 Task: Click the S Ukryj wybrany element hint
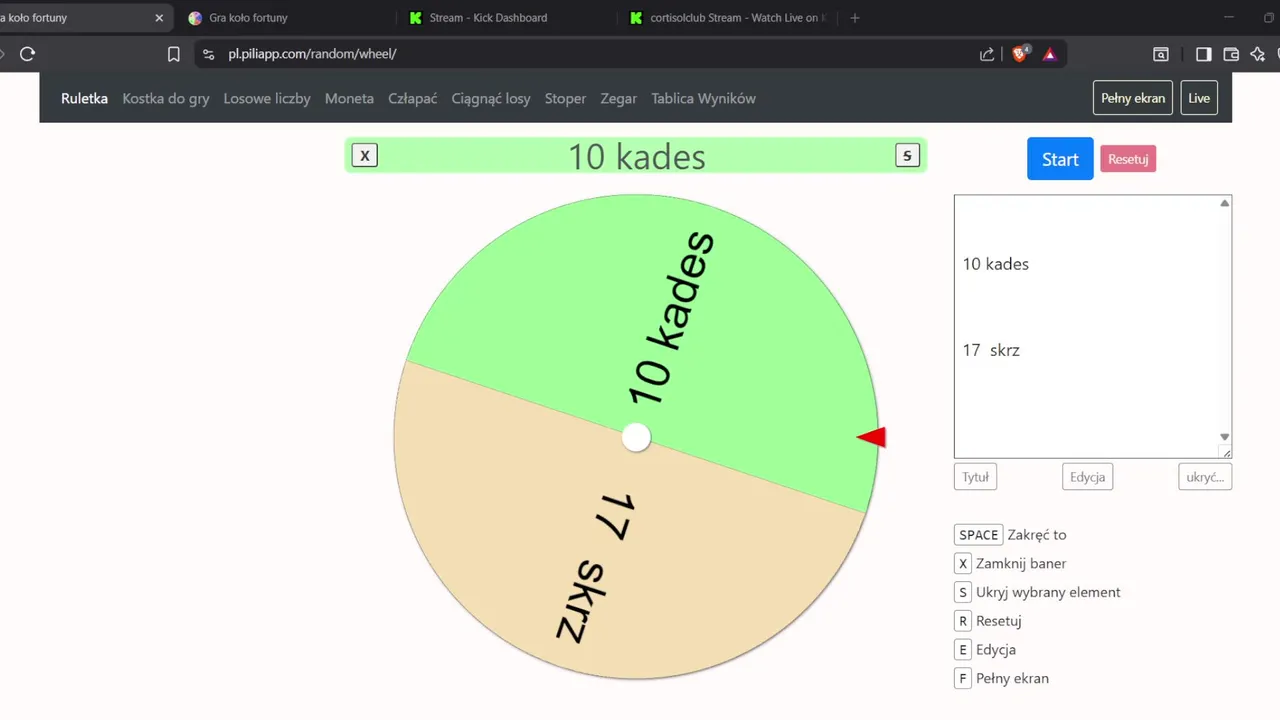(x=1038, y=592)
